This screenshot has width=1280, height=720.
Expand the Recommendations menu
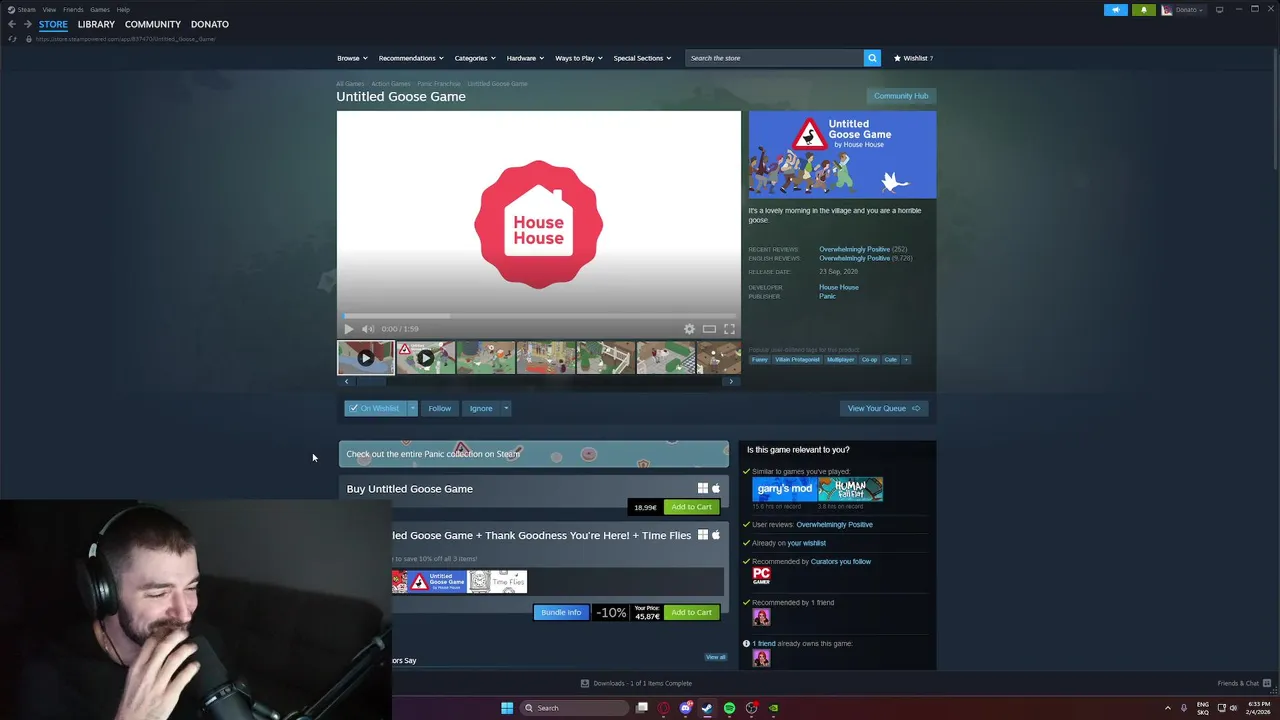coord(411,58)
